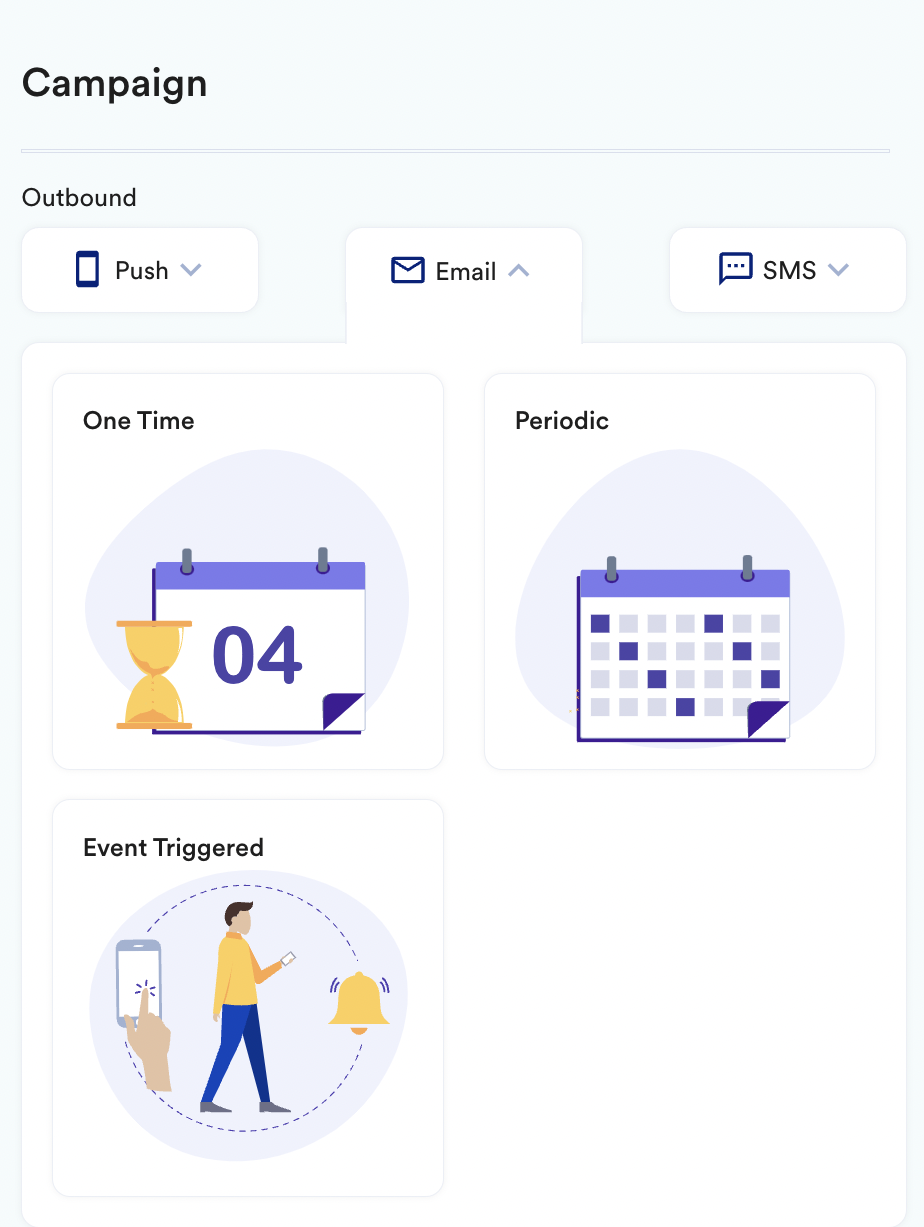Expand the SMS dropdown chevron
Image resolution: width=924 pixels, height=1227 pixels.
[838, 270]
